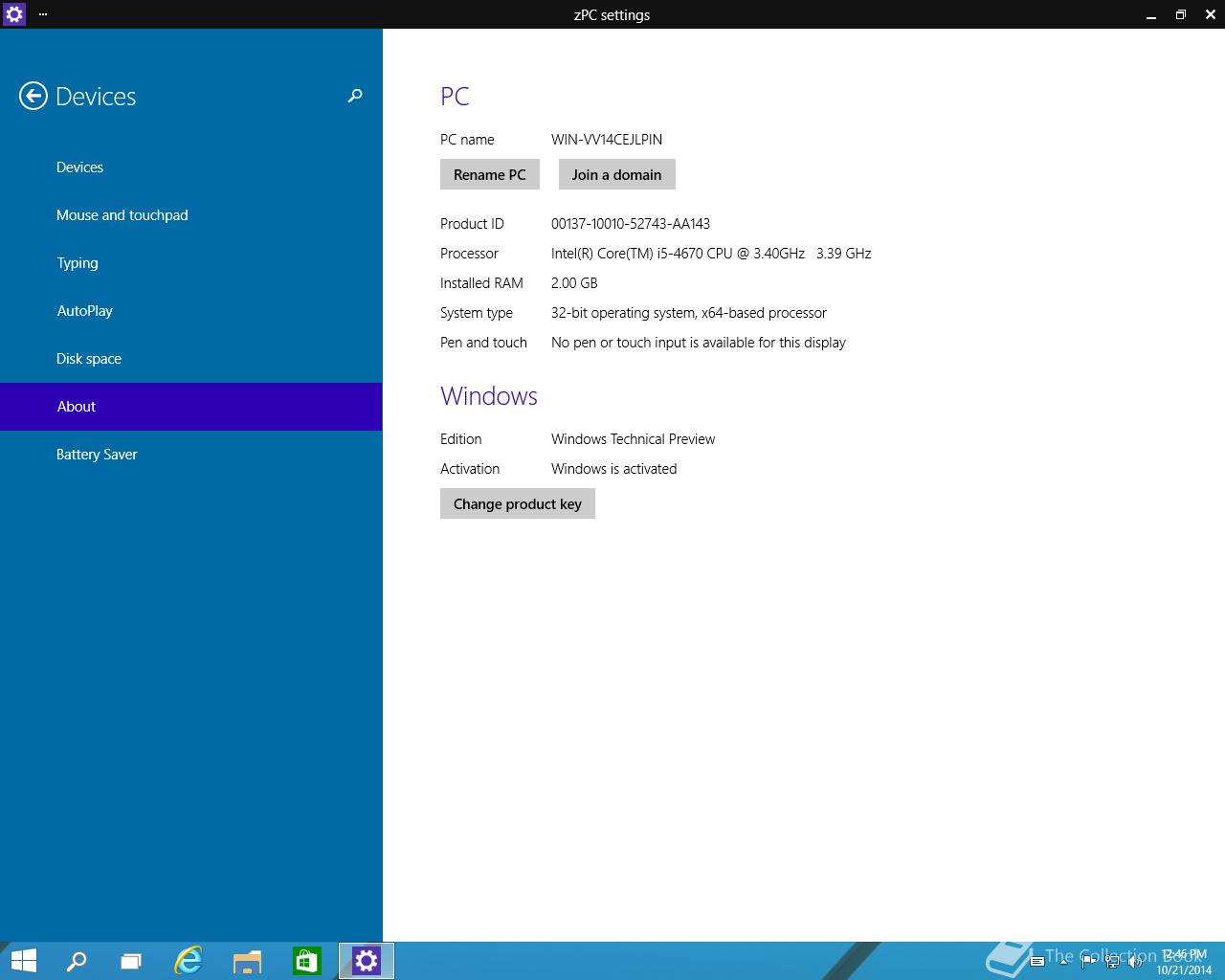The width and height of the screenshot is (1225, 980).
Task: Click the gear app icon in title bar
Action: [13, 14]
